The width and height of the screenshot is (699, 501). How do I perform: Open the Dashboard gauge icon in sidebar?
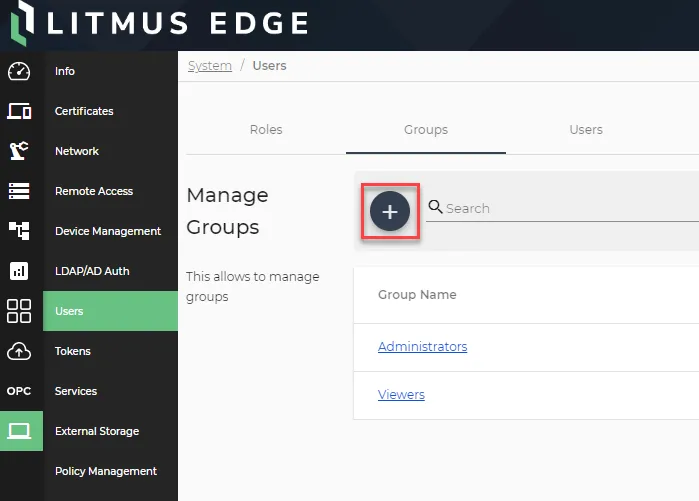coord(19,71)
